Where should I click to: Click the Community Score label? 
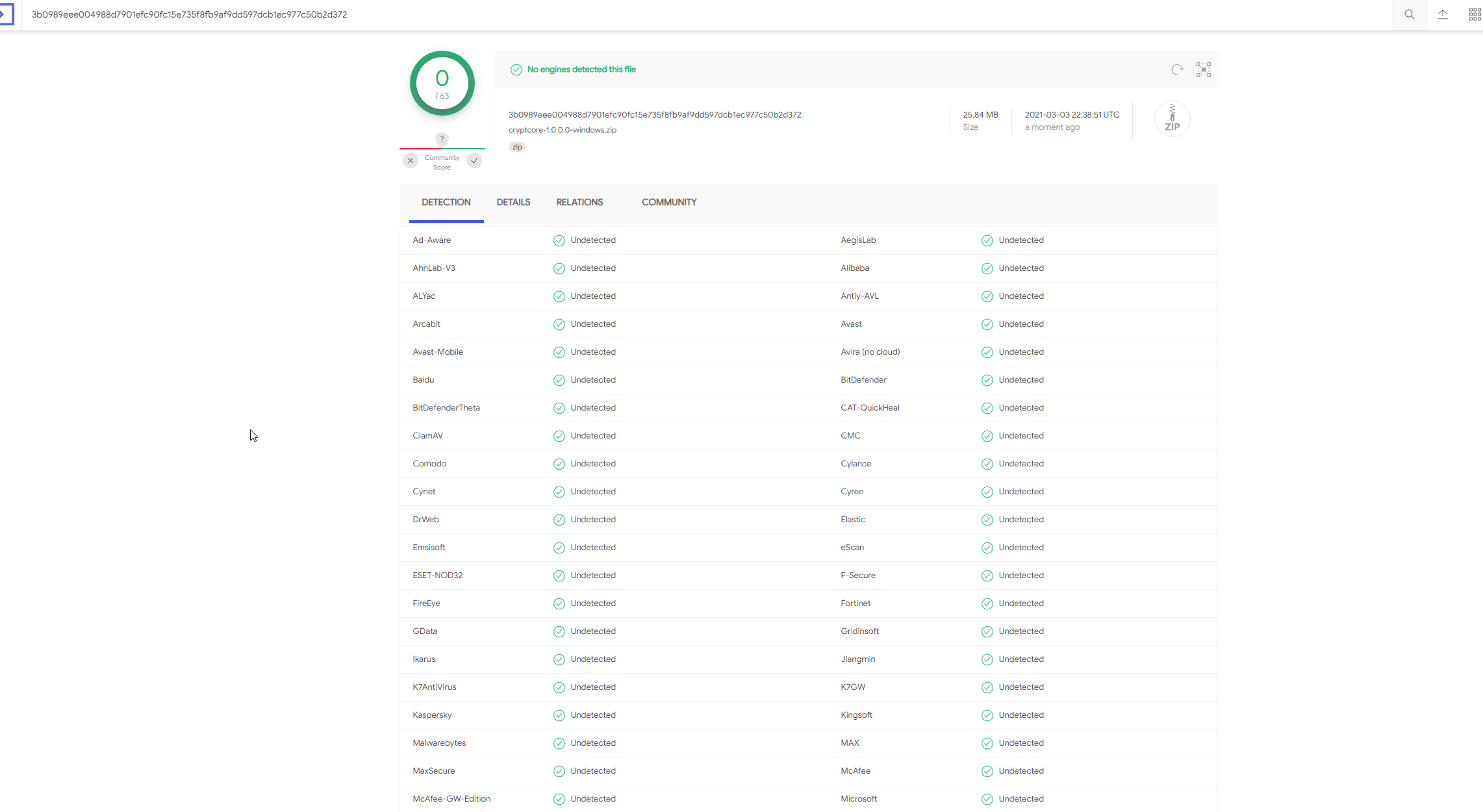pyautogui.click(x=442, y=162)
